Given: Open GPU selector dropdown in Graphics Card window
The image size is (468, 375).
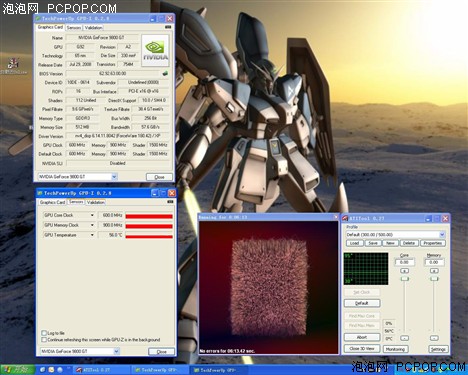Looking at the screenshot, I should 114,177.
